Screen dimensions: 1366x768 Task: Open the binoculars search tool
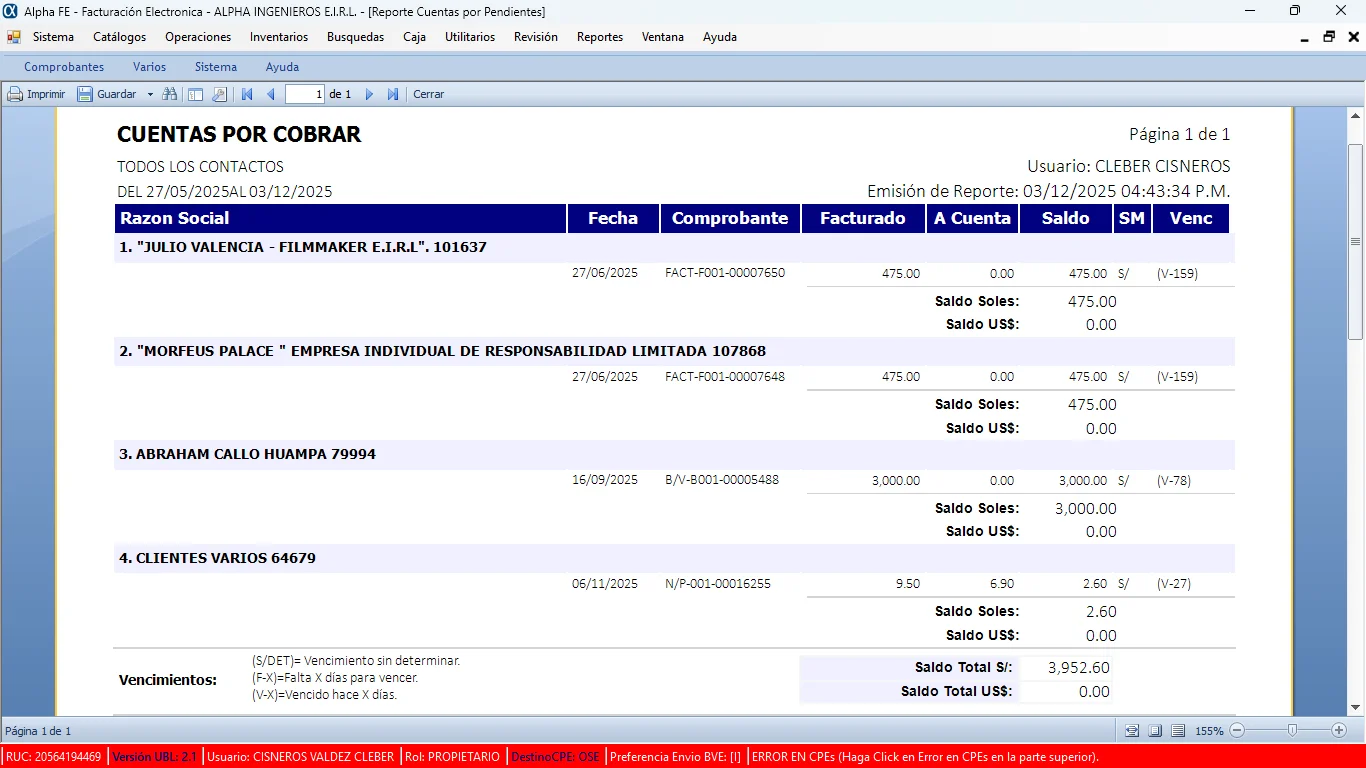[170, 94]
